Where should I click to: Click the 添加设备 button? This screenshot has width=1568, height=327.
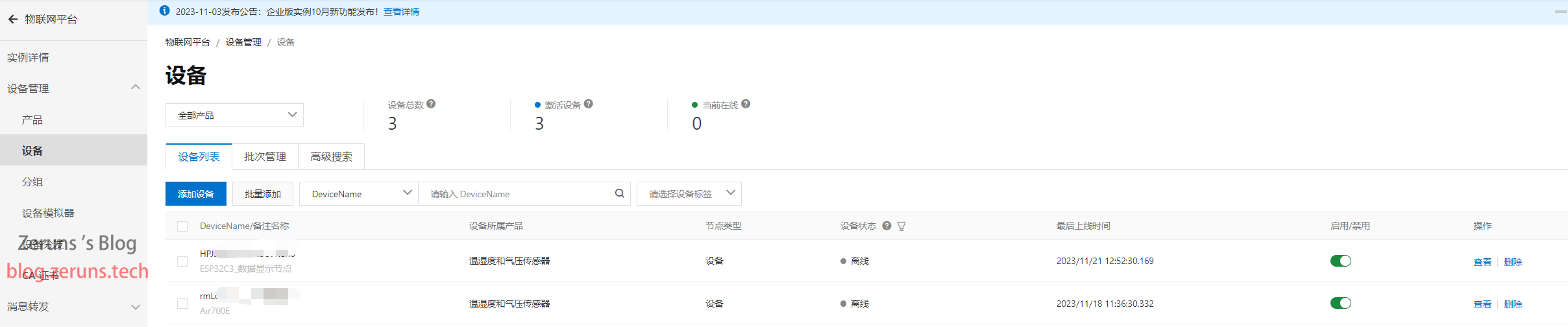[195, 194]
